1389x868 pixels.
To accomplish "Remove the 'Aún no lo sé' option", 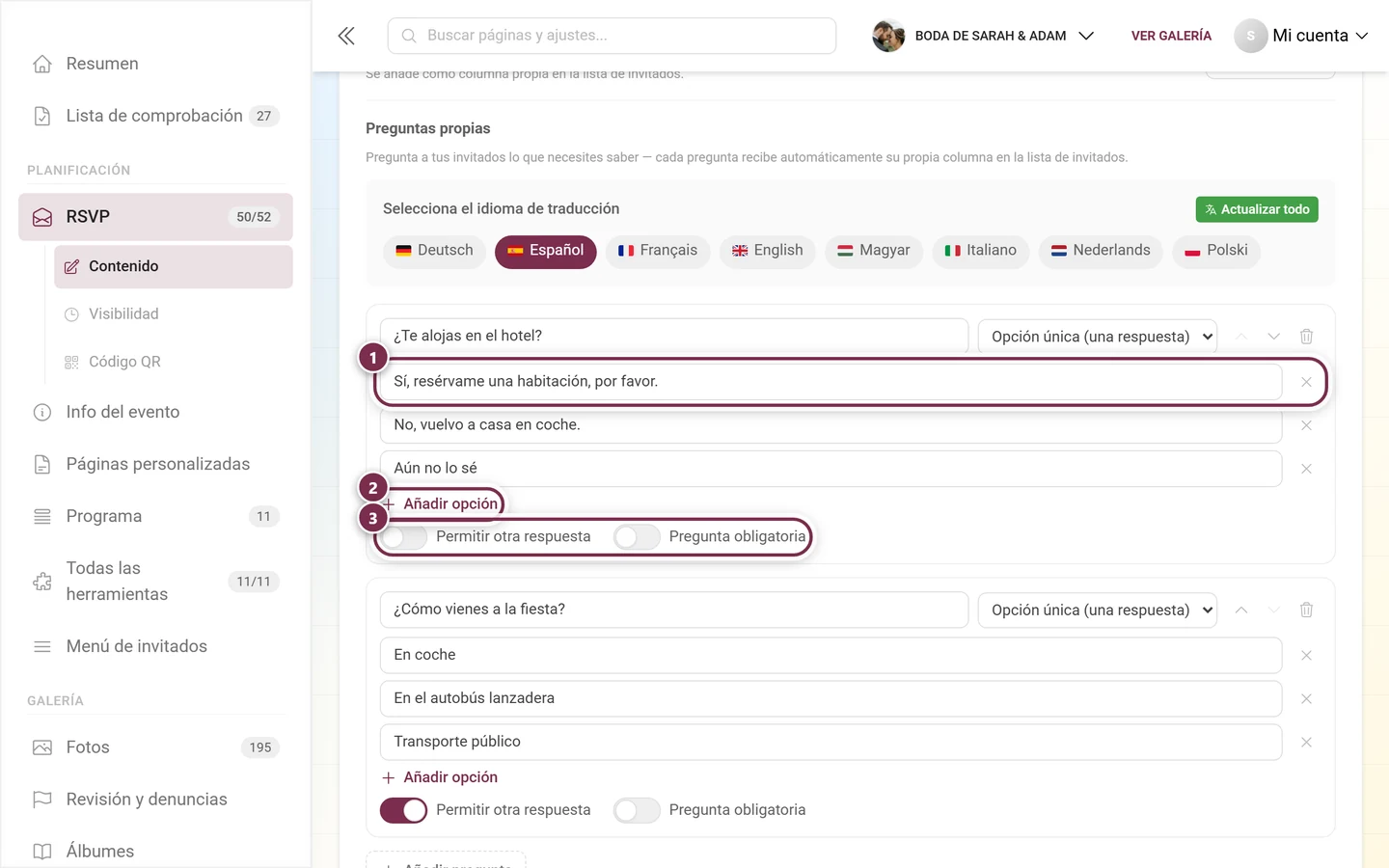I will click(x=1306, y=469).
